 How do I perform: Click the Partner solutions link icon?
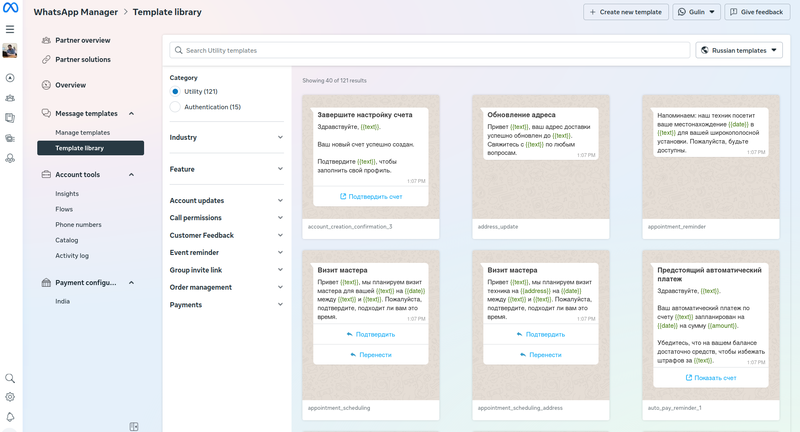click(x=46, y=60)
